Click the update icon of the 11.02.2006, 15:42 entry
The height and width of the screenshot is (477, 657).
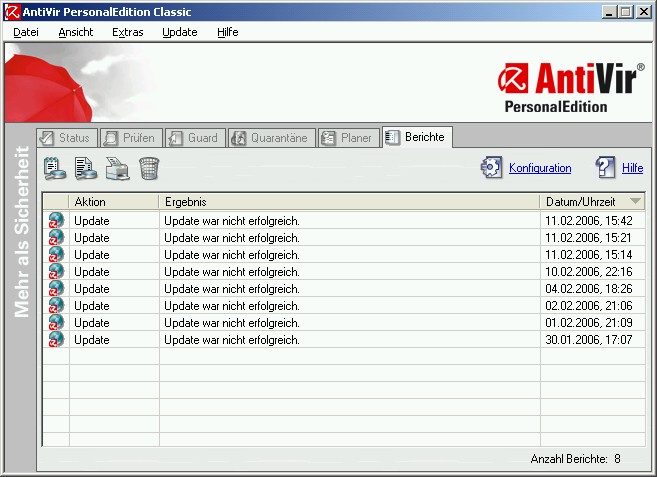[x=56, y=221]
